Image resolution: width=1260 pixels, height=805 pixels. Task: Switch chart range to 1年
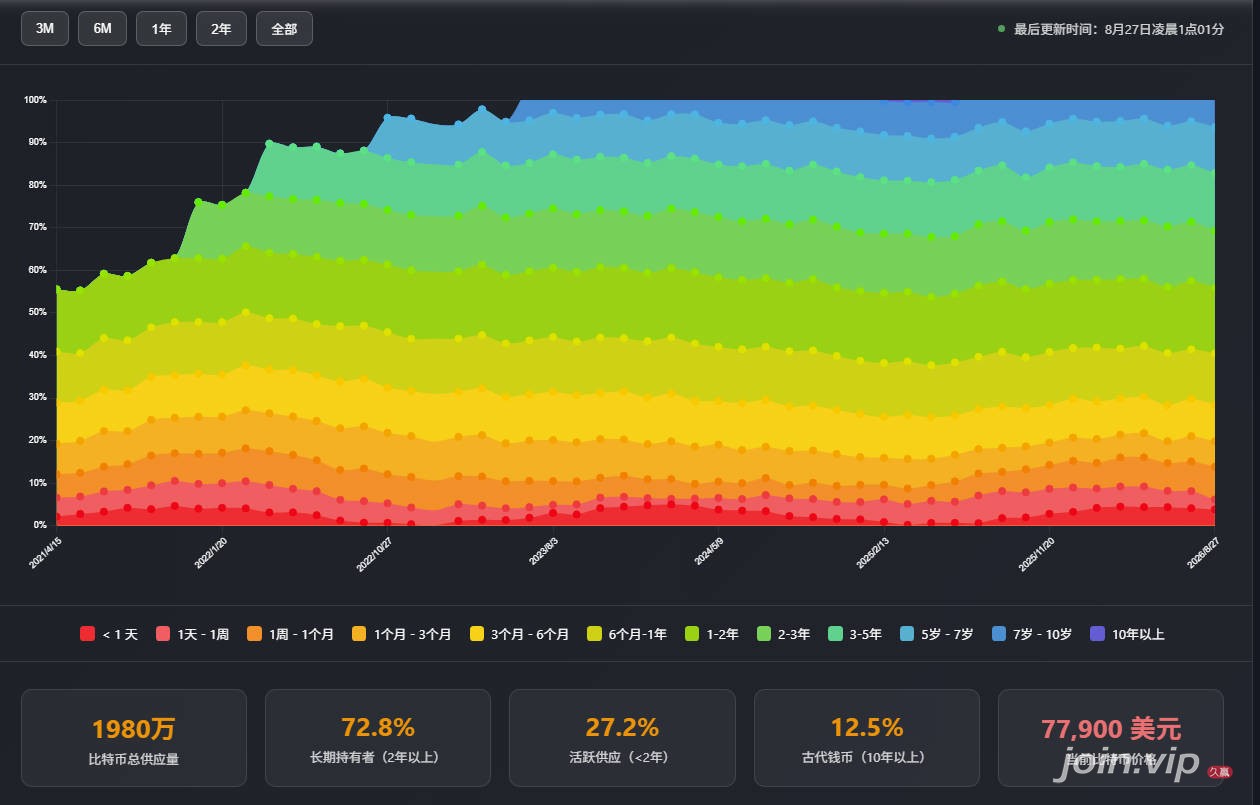coord(161,29)
